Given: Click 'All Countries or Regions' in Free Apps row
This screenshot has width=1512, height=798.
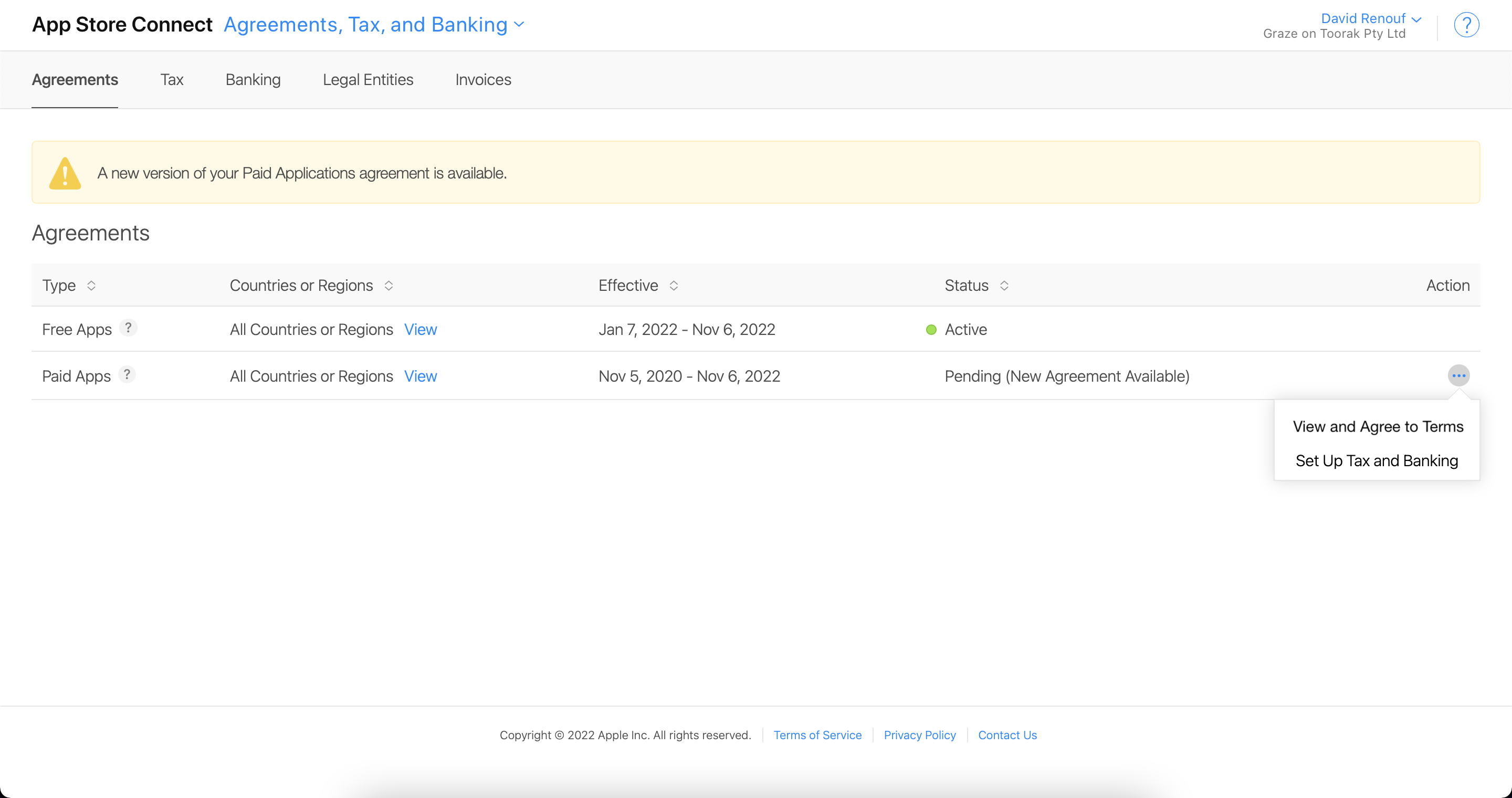Looking at the screenshot, I should (311, 330).
